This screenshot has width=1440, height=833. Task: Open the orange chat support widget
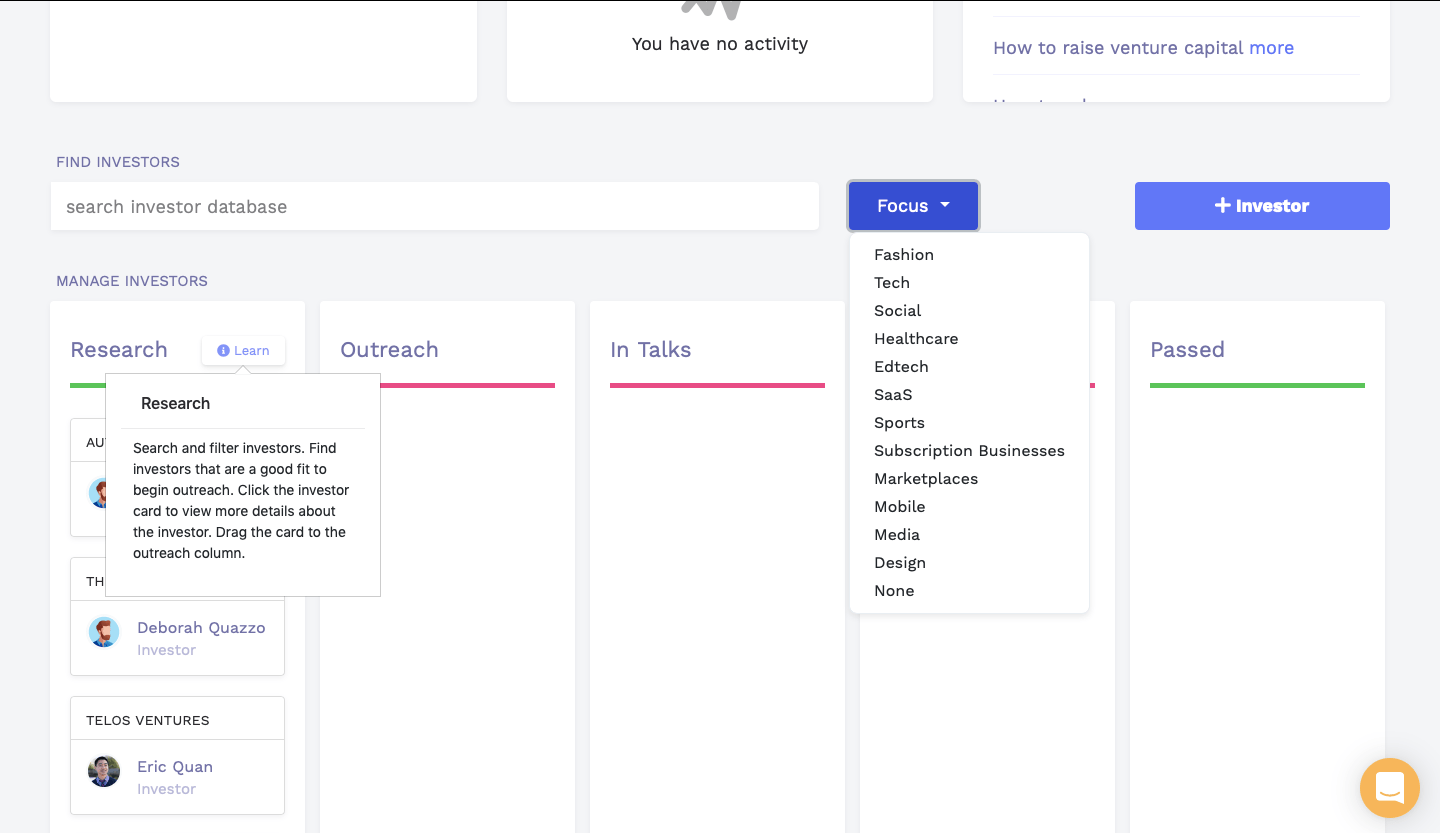1389,787
